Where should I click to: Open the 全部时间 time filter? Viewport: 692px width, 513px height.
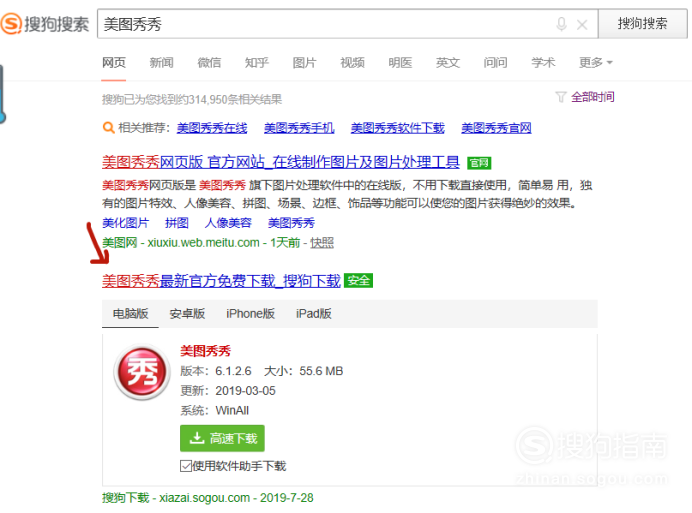point(593,97)
